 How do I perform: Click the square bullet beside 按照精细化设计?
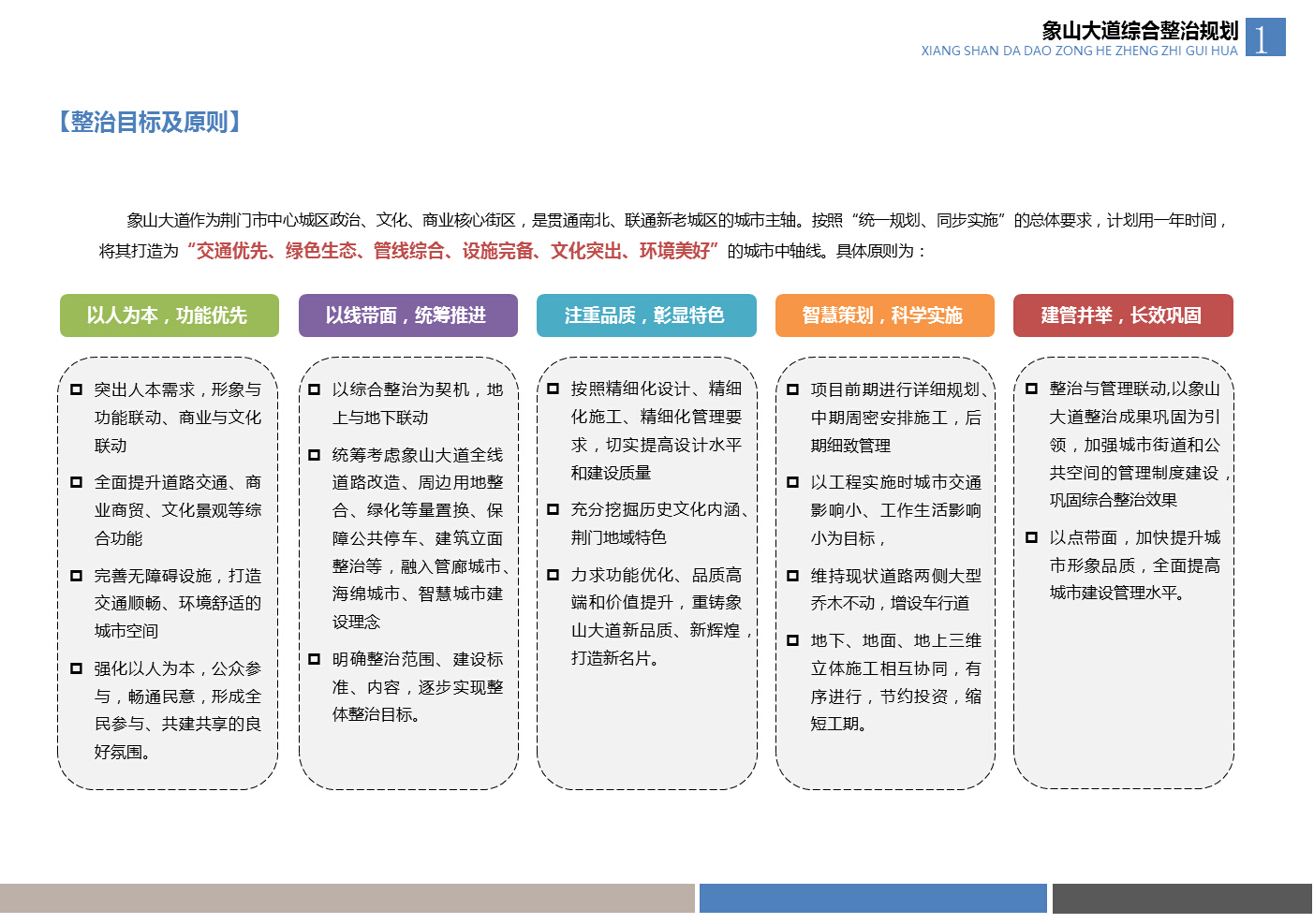554,389
